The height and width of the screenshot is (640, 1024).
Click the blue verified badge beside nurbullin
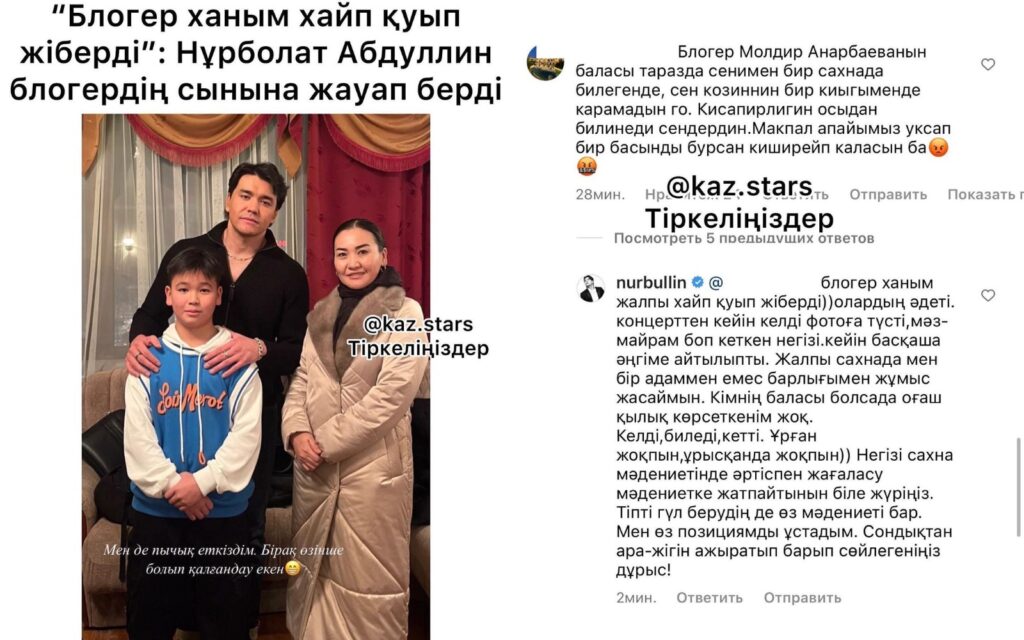click(697, 282)
